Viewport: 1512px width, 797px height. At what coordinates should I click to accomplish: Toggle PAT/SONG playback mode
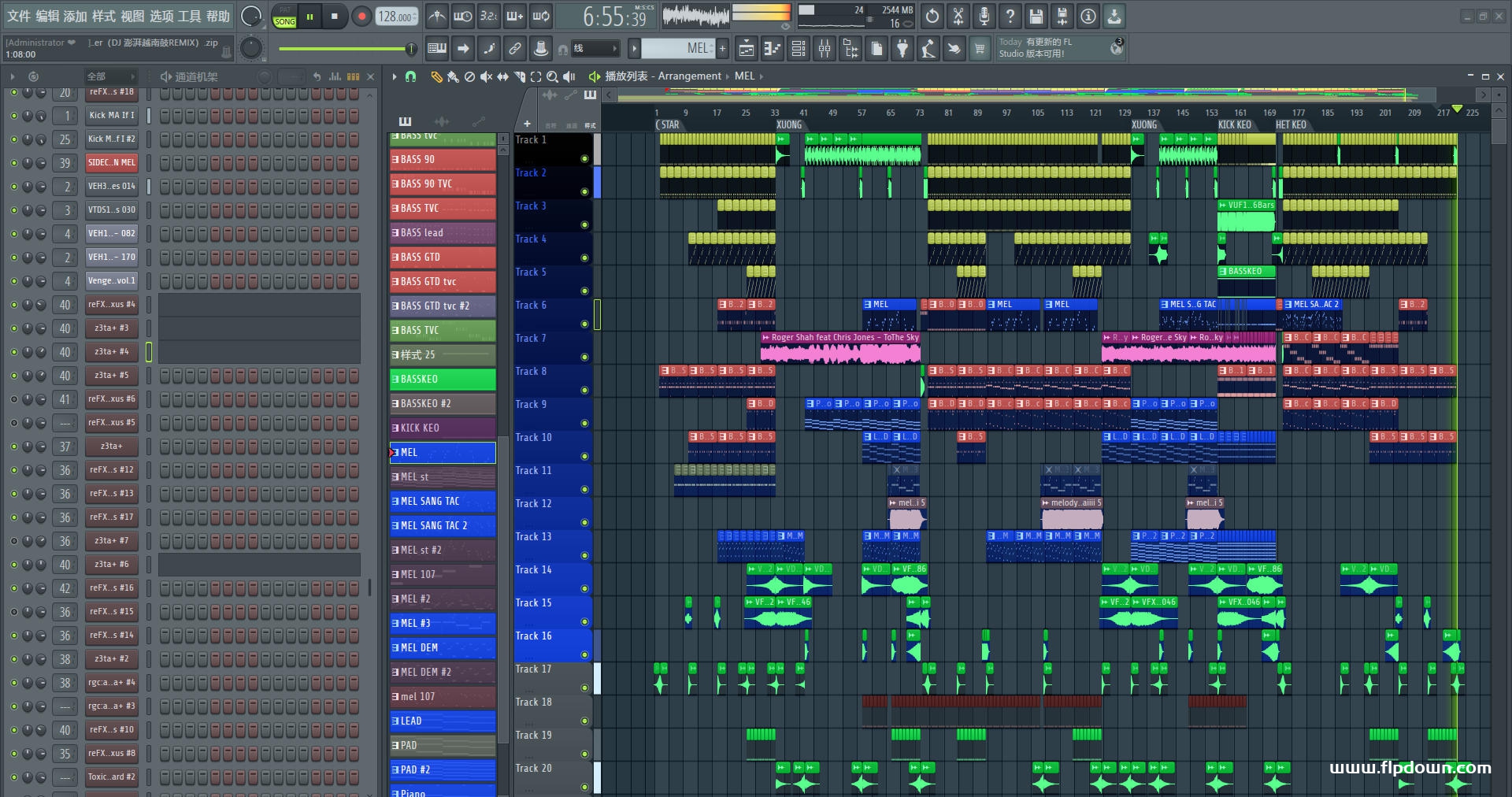coord(284,17)
